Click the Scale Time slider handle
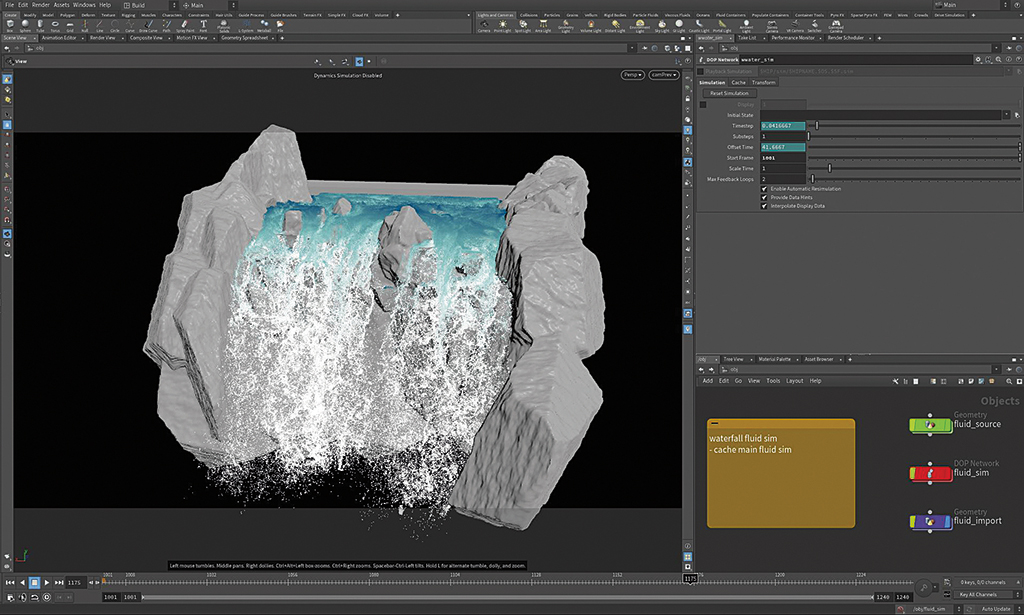This screenshot has width=1024, height=615. 829,168
